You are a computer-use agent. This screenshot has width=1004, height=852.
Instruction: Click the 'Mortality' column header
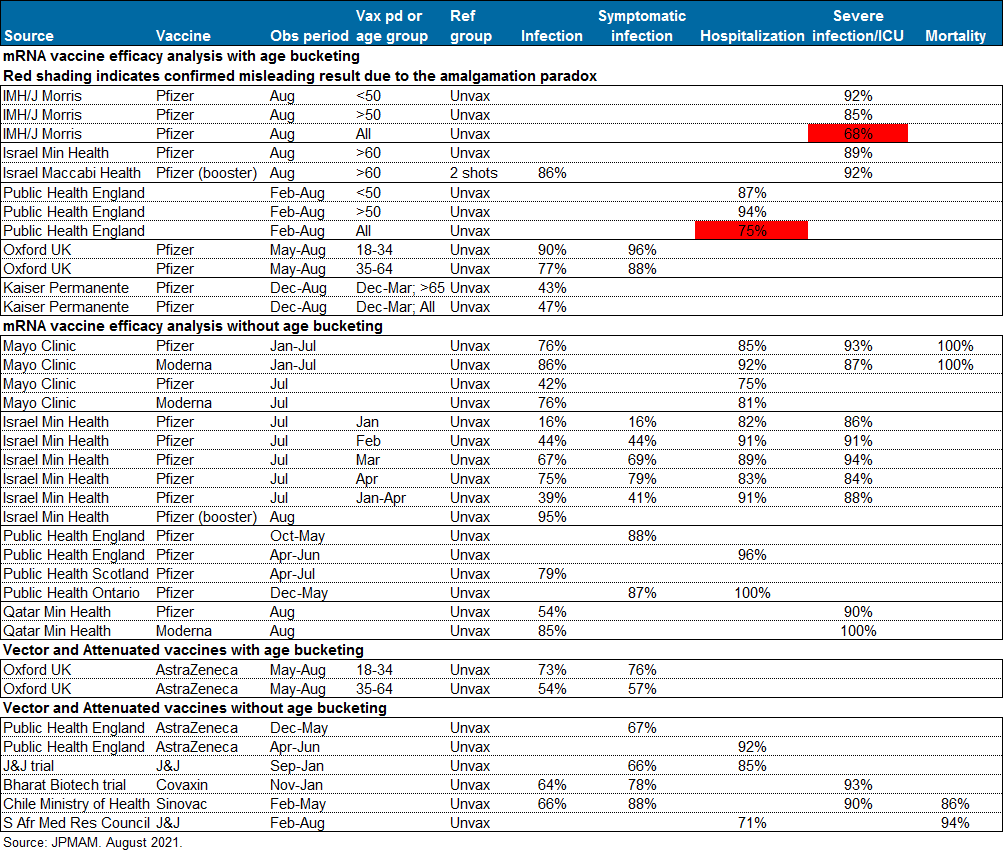[x=955, y=36]
